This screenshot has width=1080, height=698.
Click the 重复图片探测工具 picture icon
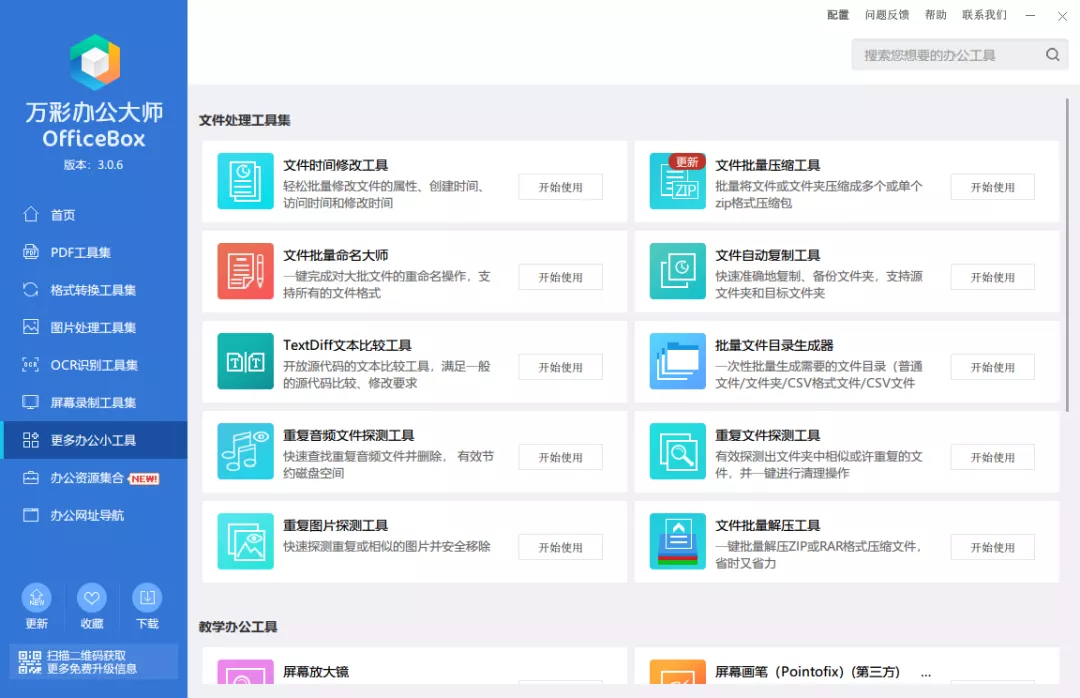click(245, 541)
